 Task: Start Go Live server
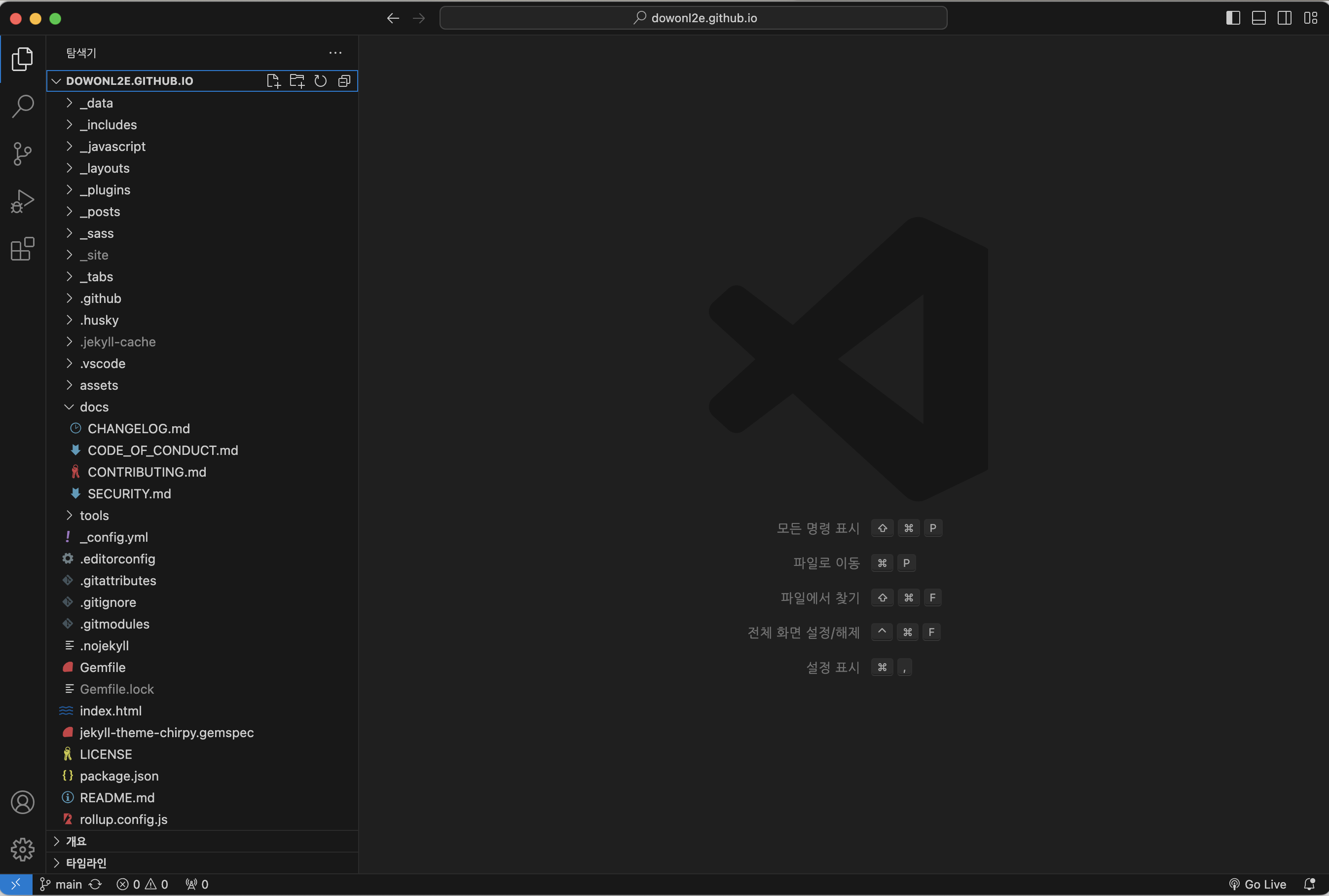click(1257, 884)
